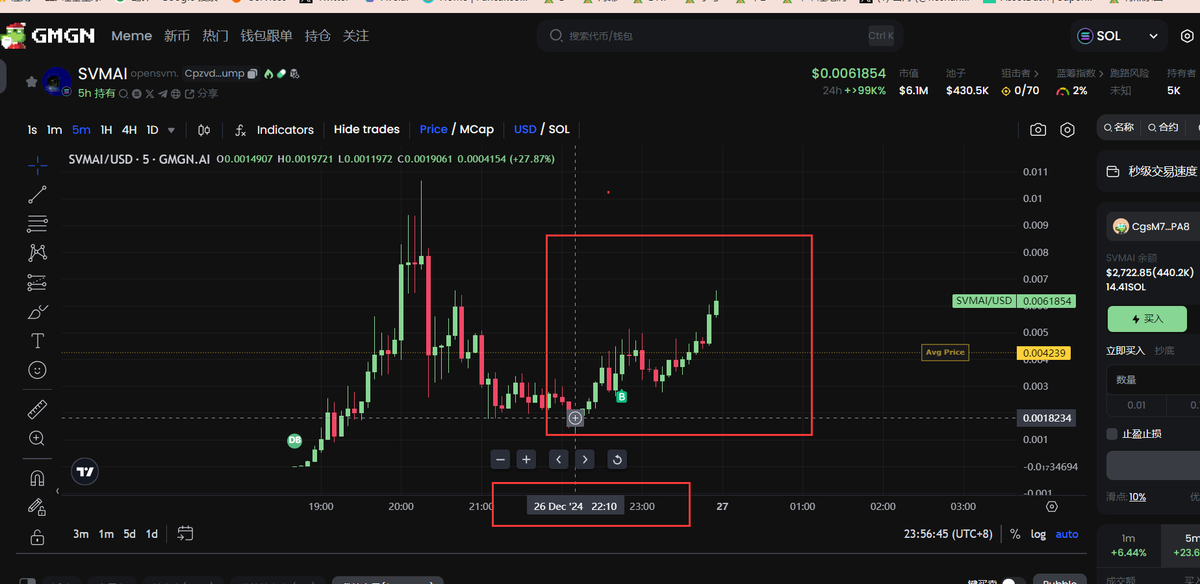Go to GMGN home logo
Viewport: 1200px width, 584px height.
click(x=48, y=36)
